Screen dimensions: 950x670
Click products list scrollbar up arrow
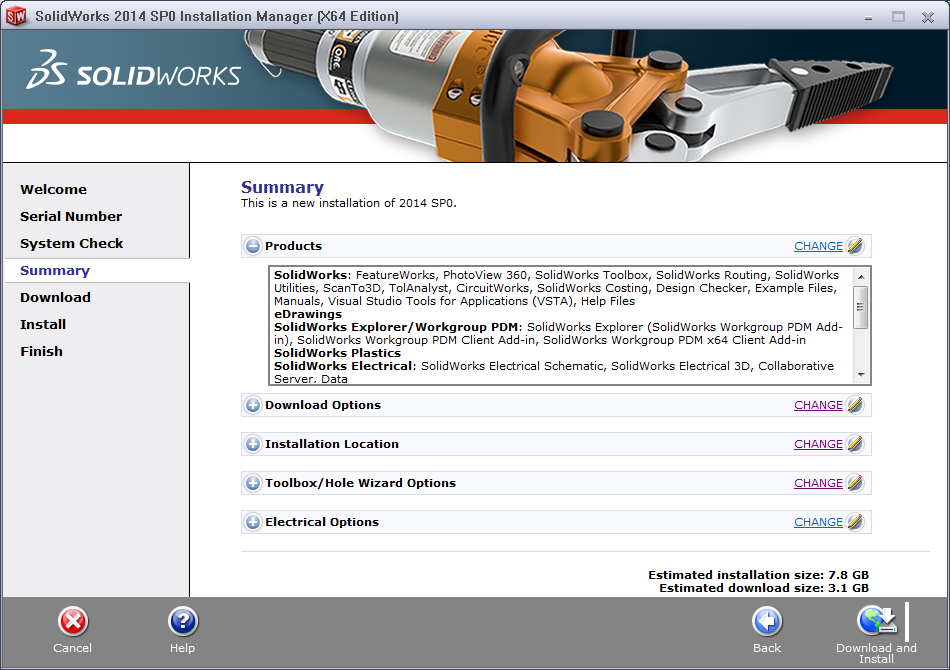point(860,276)
